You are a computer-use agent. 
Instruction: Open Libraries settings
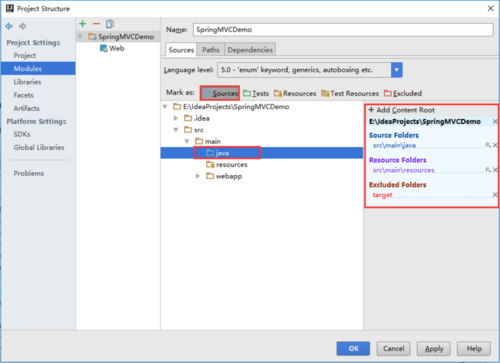click(x=27, y=82)
